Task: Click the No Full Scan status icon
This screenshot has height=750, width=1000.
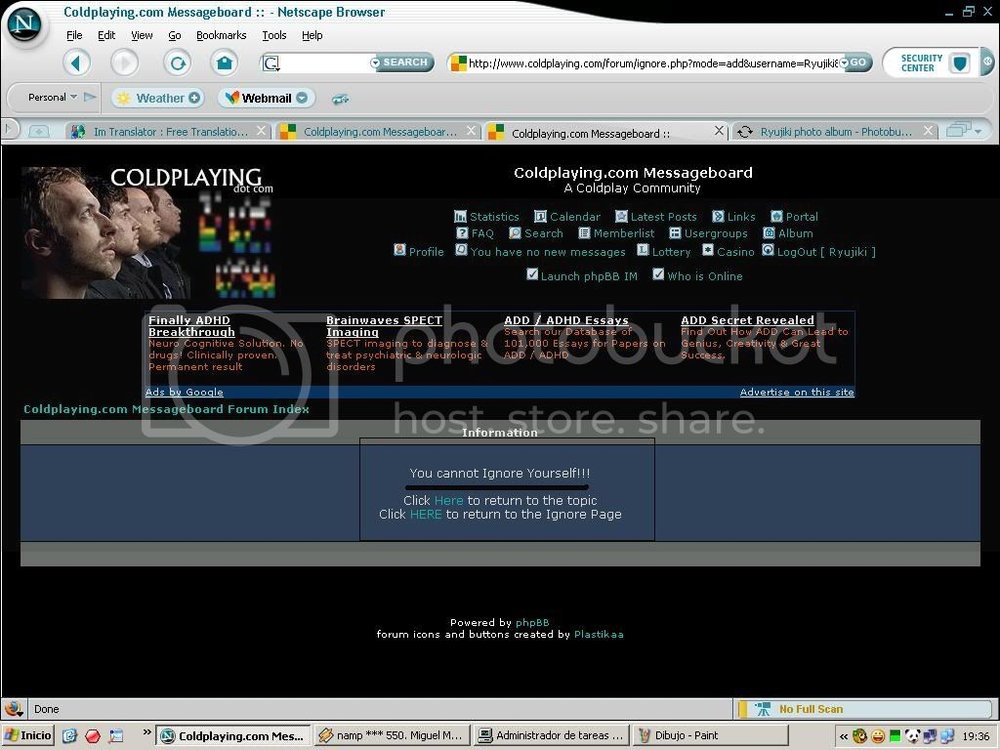Action: 762,709
